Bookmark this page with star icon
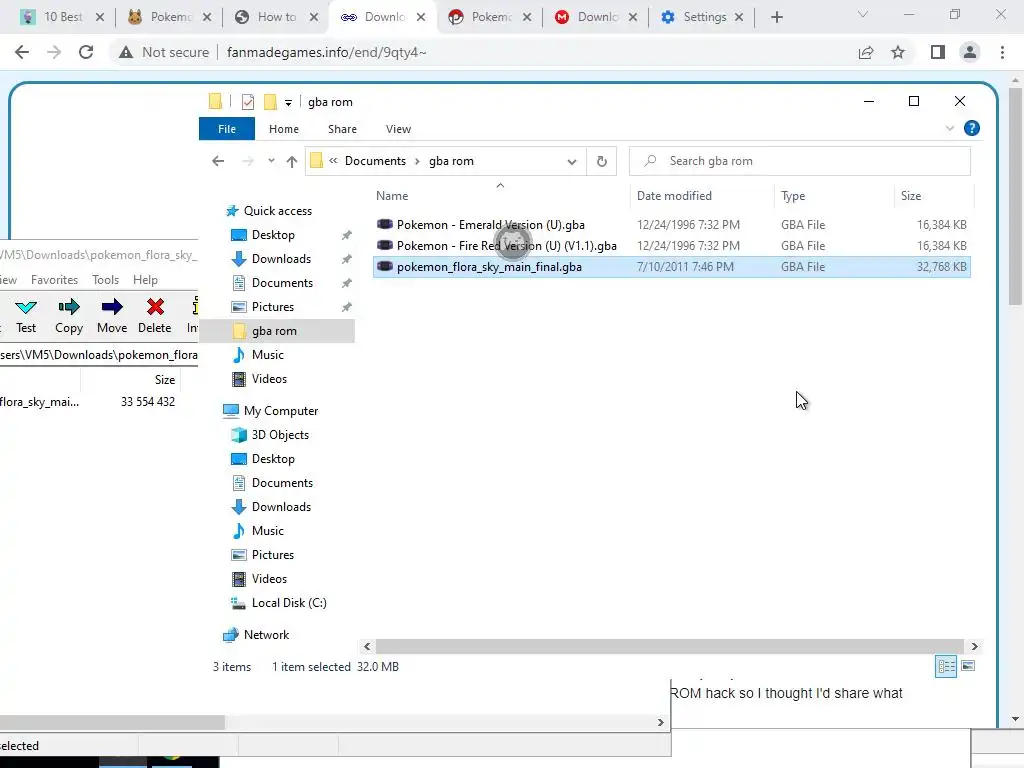Image resolution: width=1024 pixels, height=768 pixels. 898,52
